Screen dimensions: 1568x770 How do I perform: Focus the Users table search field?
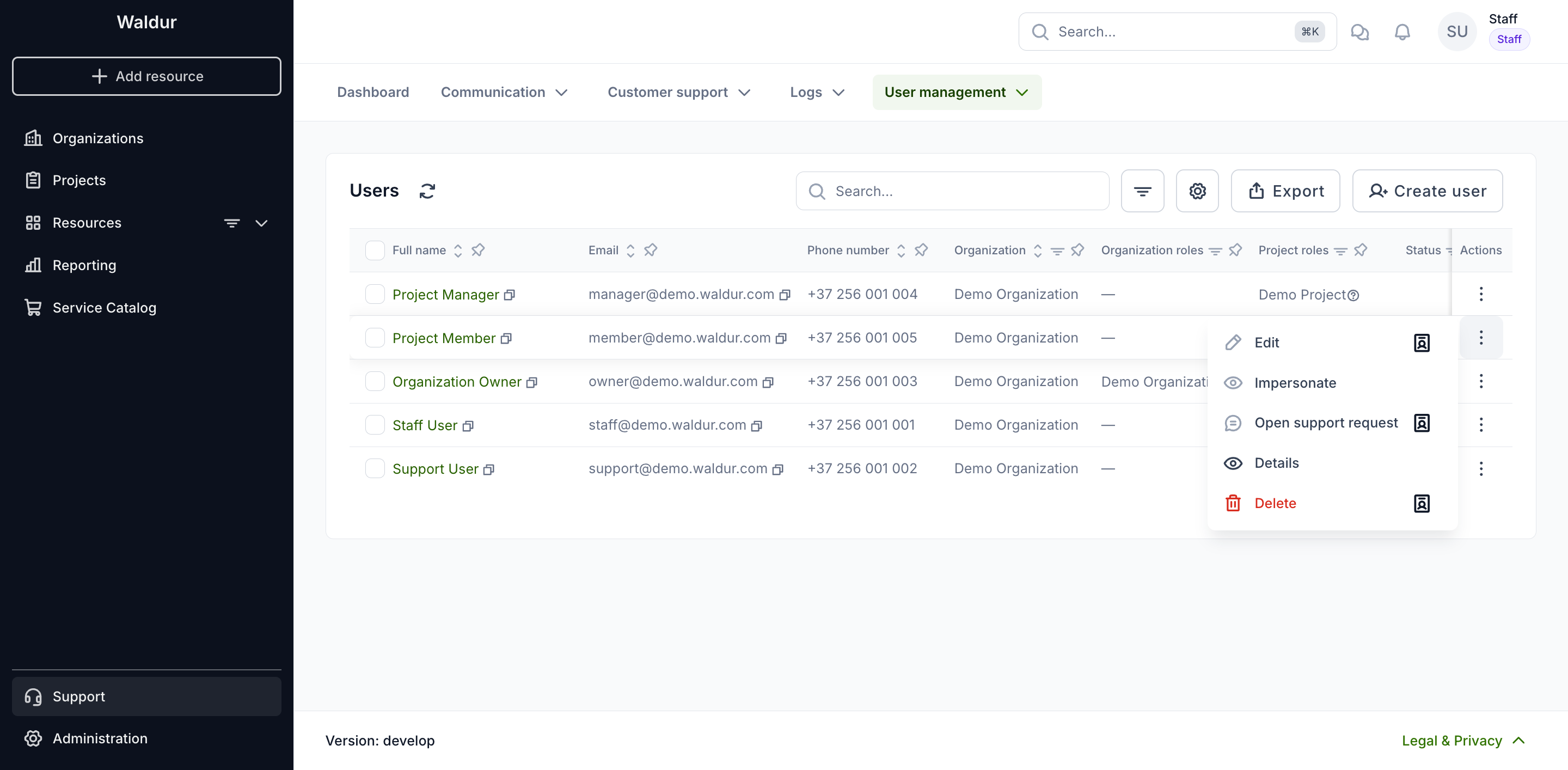click(952, 191)
